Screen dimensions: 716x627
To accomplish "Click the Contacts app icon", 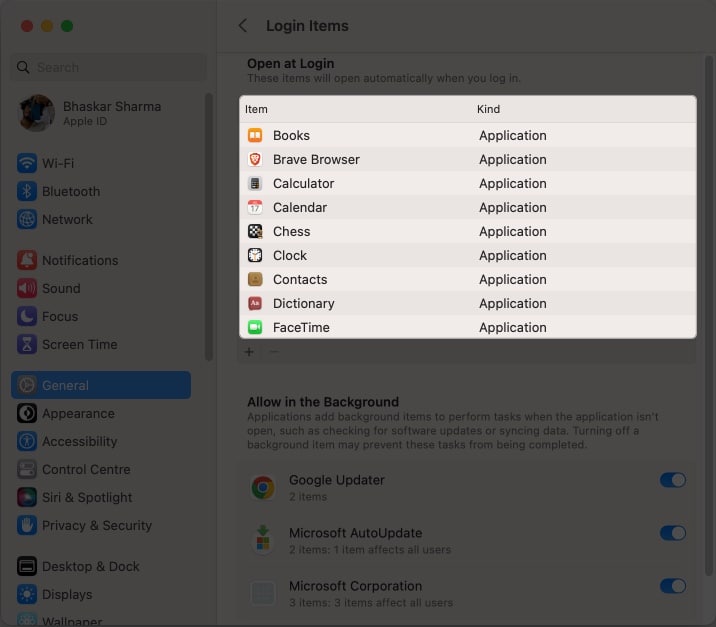I will (255, 279).
